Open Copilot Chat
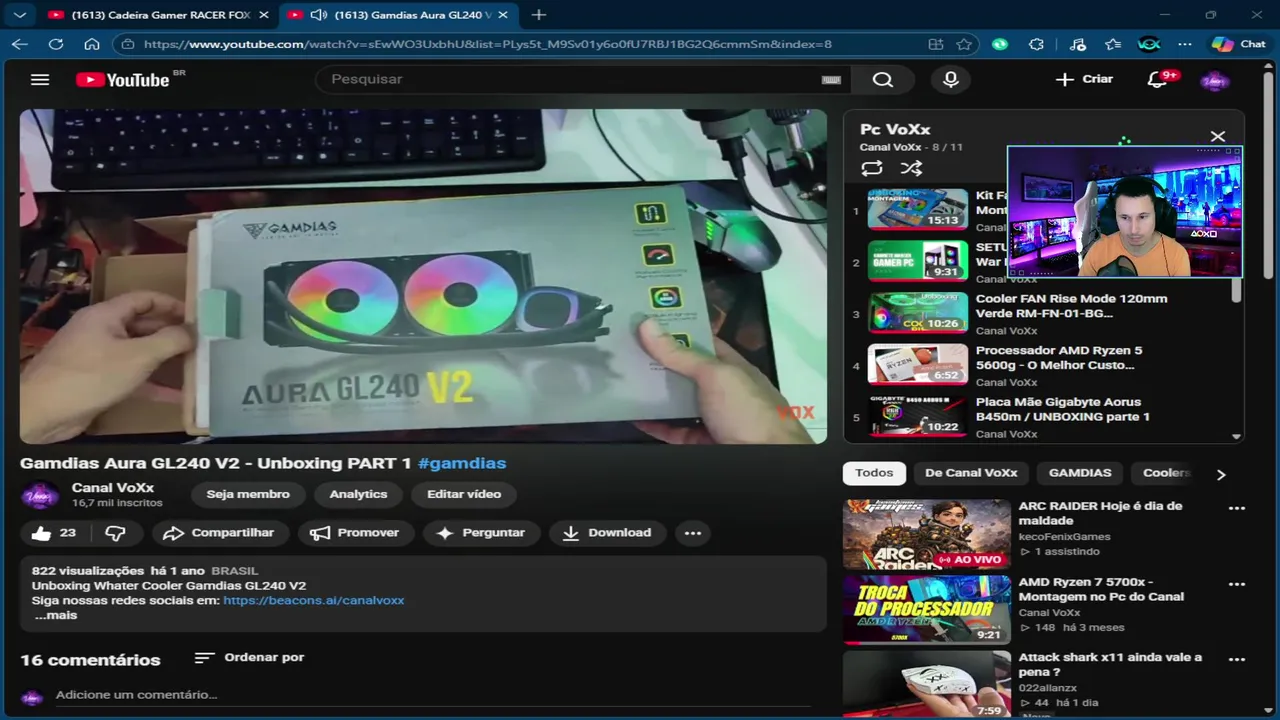This screenshot has width=1280, height=720. [1239, 44]
